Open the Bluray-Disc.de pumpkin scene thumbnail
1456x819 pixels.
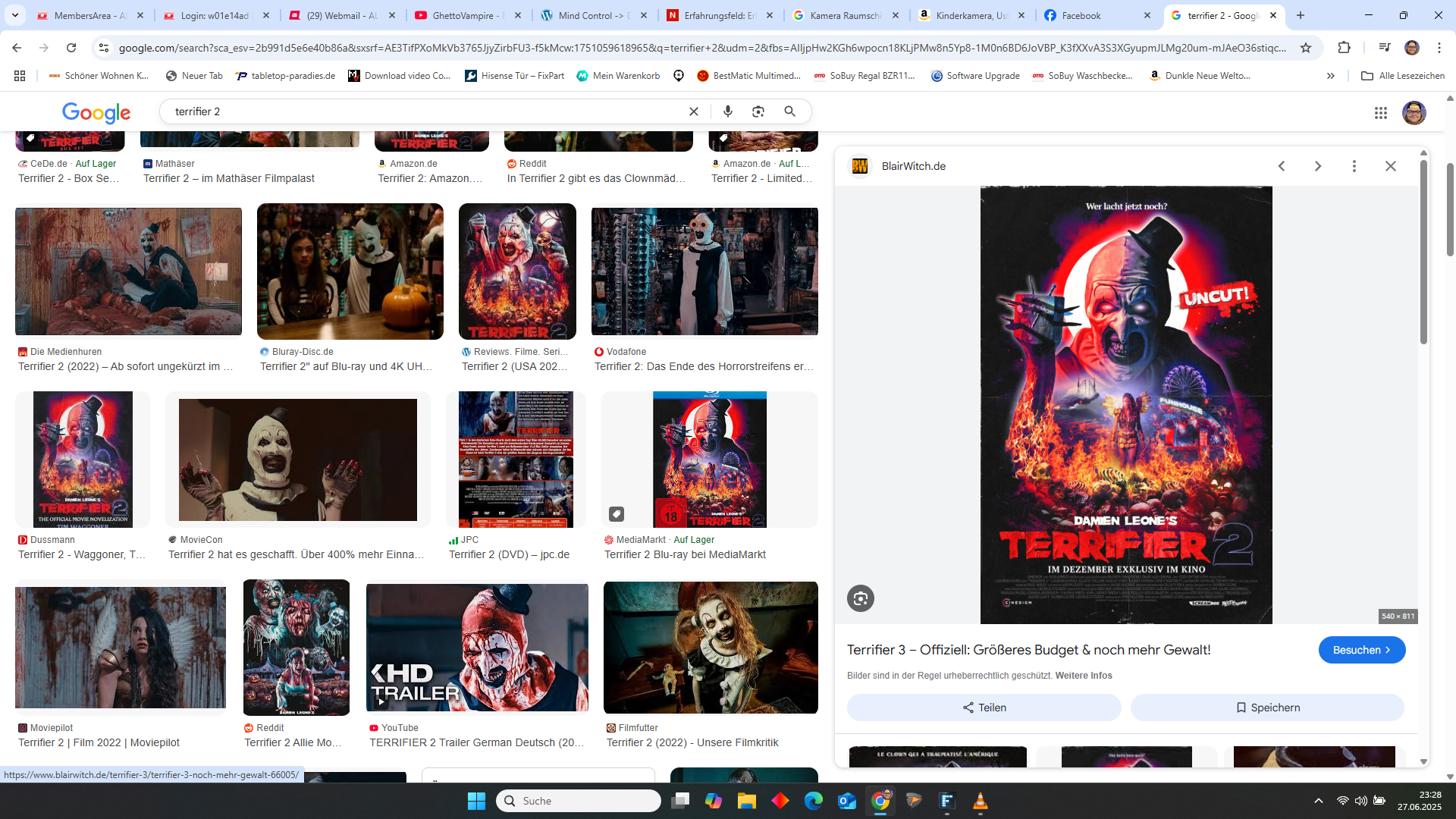(x=350, y=271)
